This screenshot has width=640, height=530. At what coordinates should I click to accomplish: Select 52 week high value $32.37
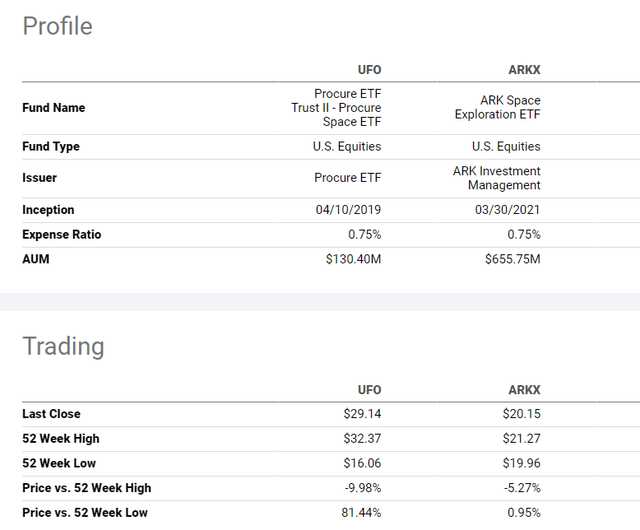[362, 439]
